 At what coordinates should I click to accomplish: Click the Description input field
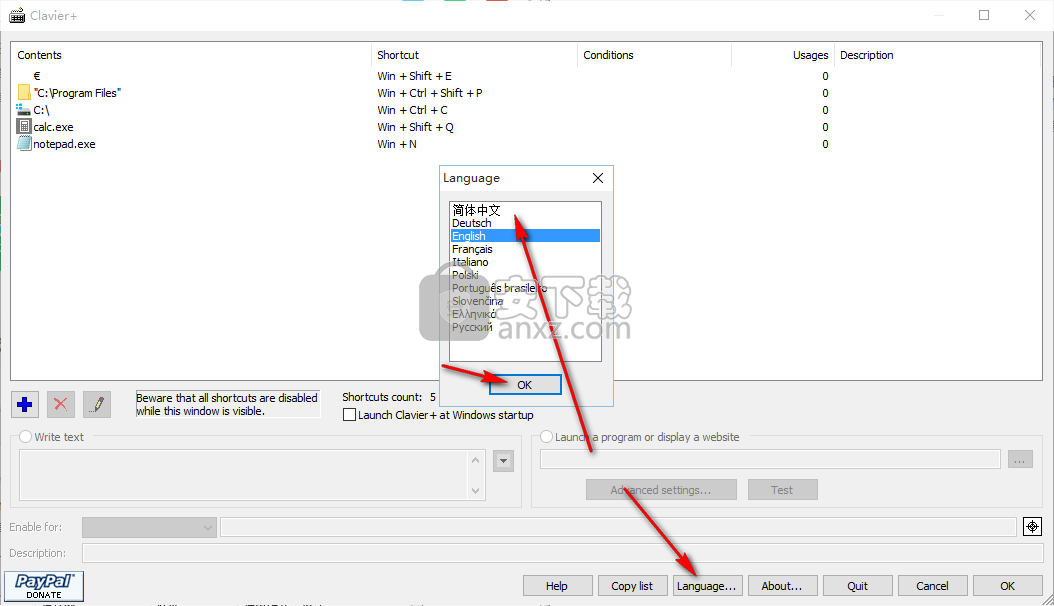(562, 553)
